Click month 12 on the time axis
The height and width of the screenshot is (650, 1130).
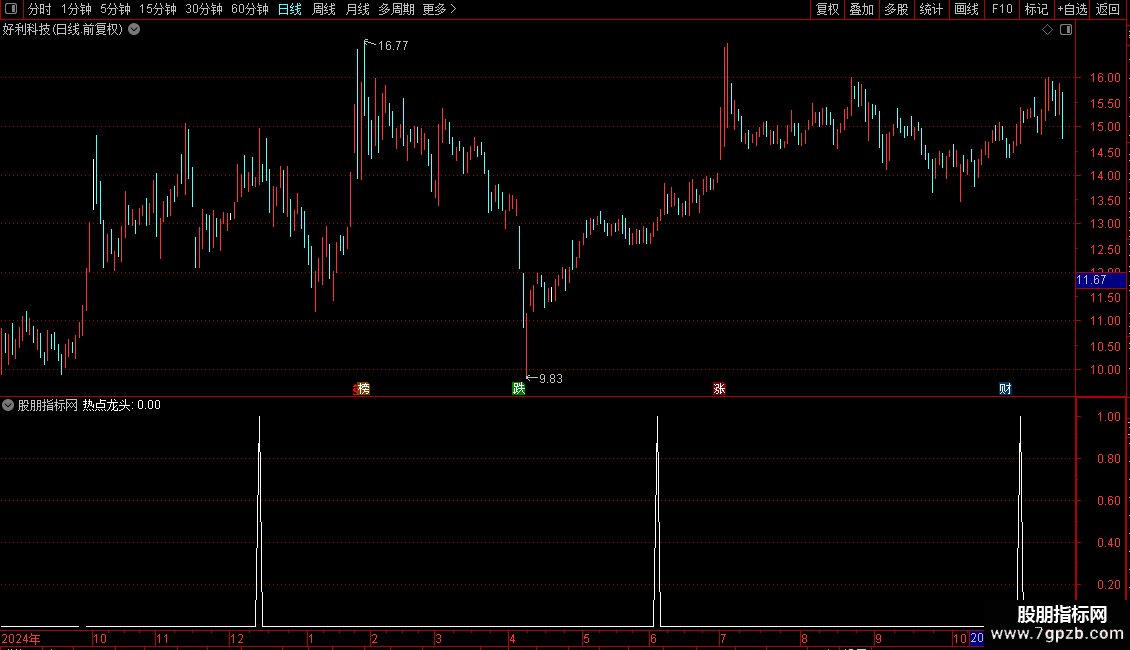click(236, 638)
